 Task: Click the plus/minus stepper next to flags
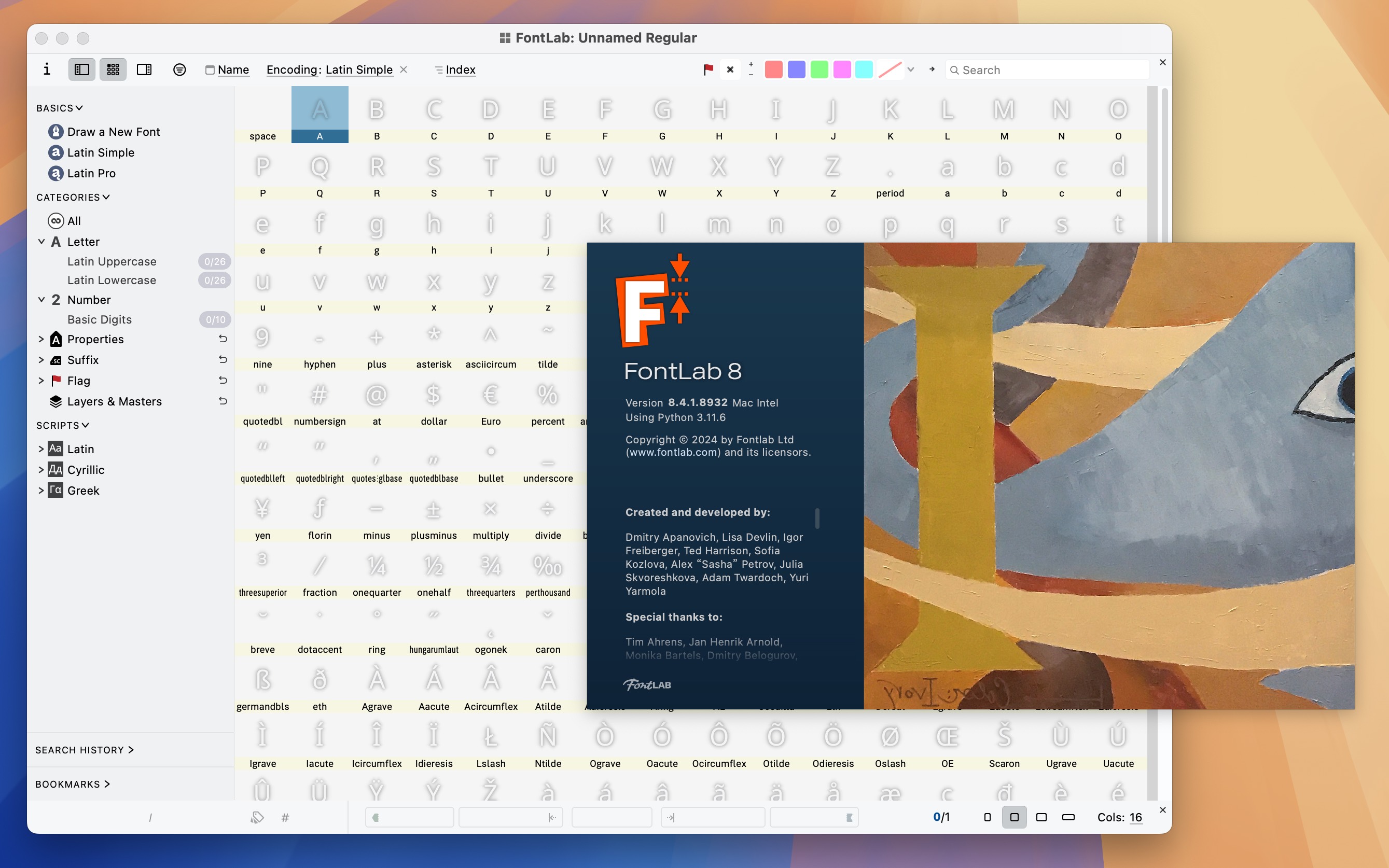751,69
